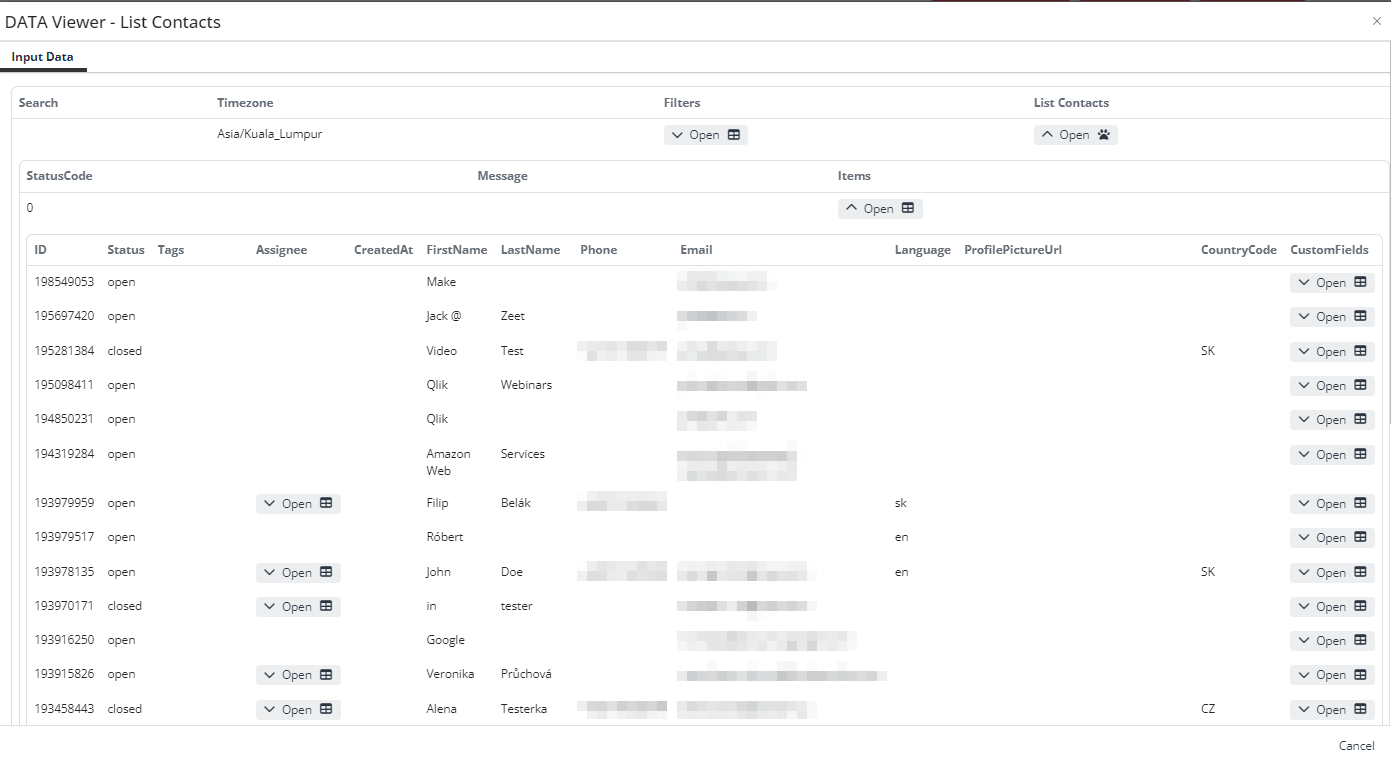The height and width of the screenshot is (765, 1391).
Task: Switch to the Input Data tab
Action: pyautogui.click(x=42, y=57)
